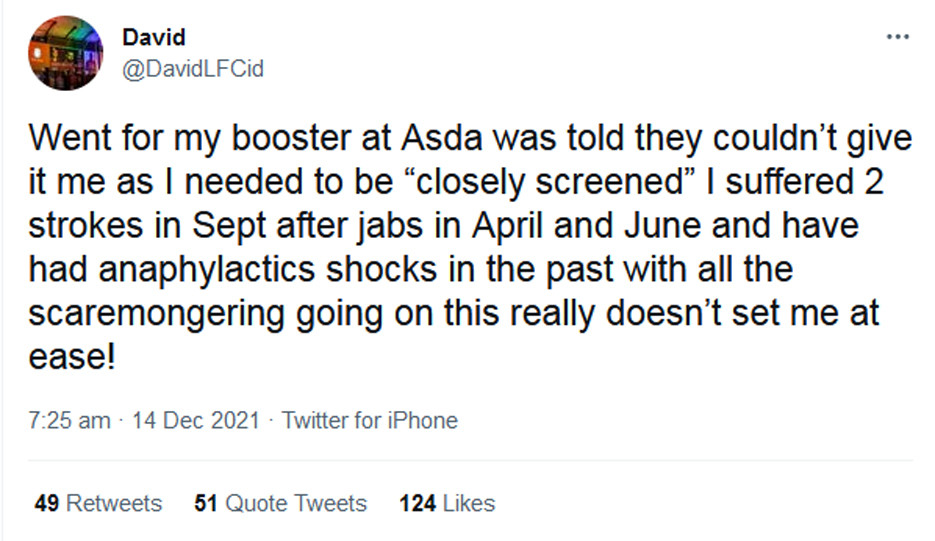The height and width of the screenshot is (541, 935).
Task: Click the 7:25 am timestamp
Action: click(69, 420)
